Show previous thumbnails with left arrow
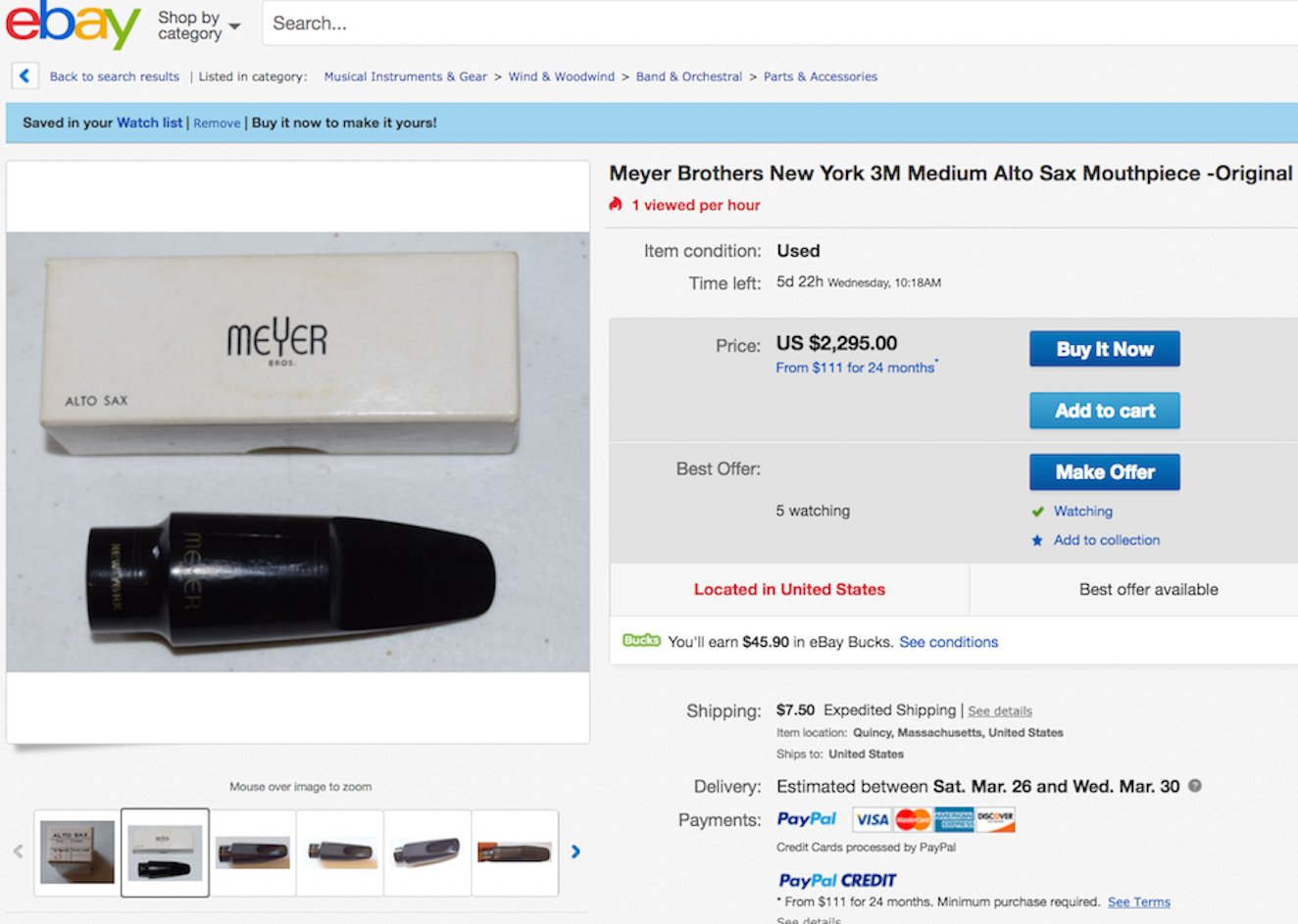Screen dimensions: 1298x924 pos(18,851)
